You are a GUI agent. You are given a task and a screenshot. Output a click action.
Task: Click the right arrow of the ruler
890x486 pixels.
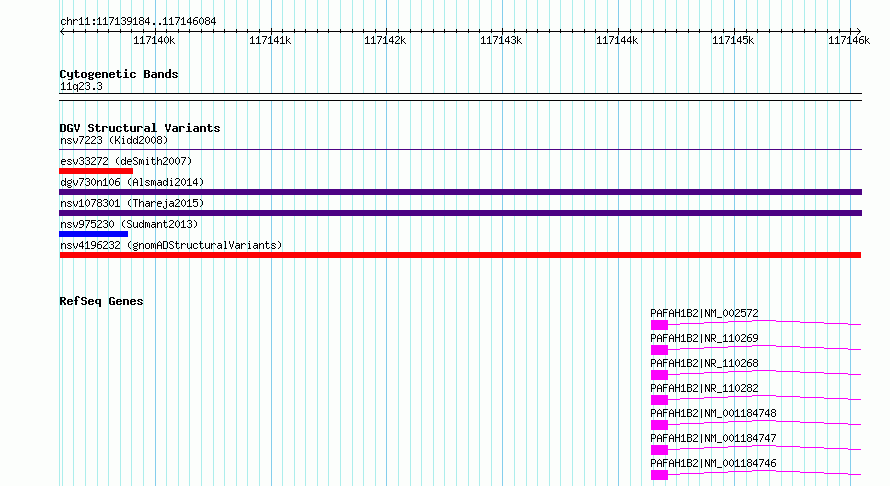pyautogui.click(x=858, y=31)
